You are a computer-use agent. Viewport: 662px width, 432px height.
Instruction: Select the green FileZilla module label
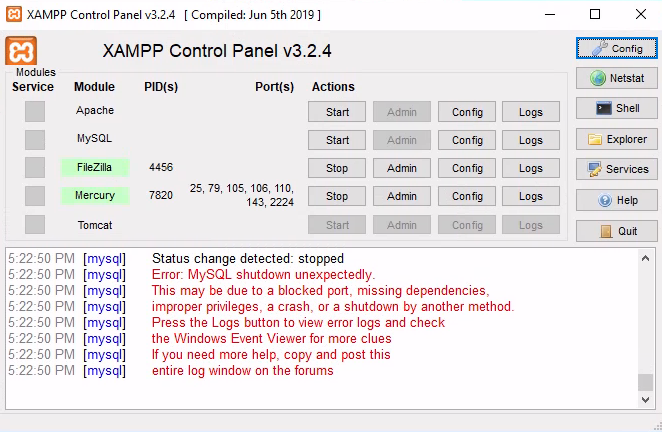click(x=95, y=167)
